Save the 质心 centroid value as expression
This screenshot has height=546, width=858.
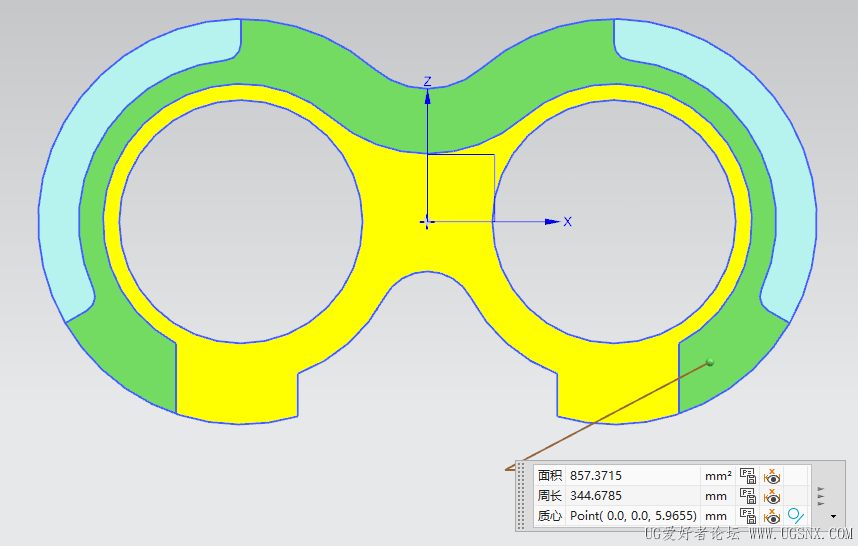(x=747, y=515)
